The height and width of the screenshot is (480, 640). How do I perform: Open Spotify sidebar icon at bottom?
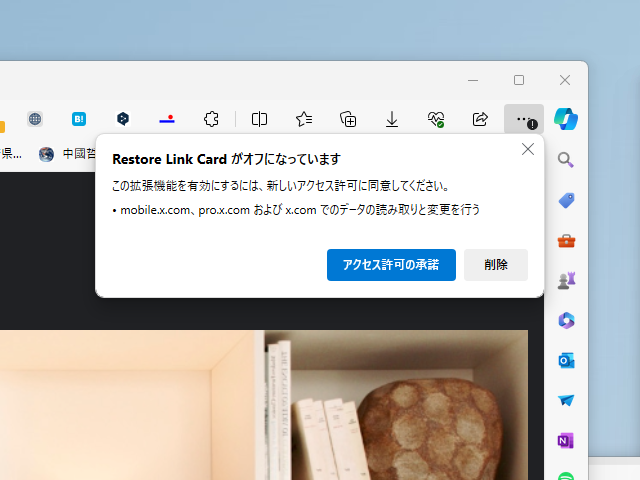pos(566,476)
